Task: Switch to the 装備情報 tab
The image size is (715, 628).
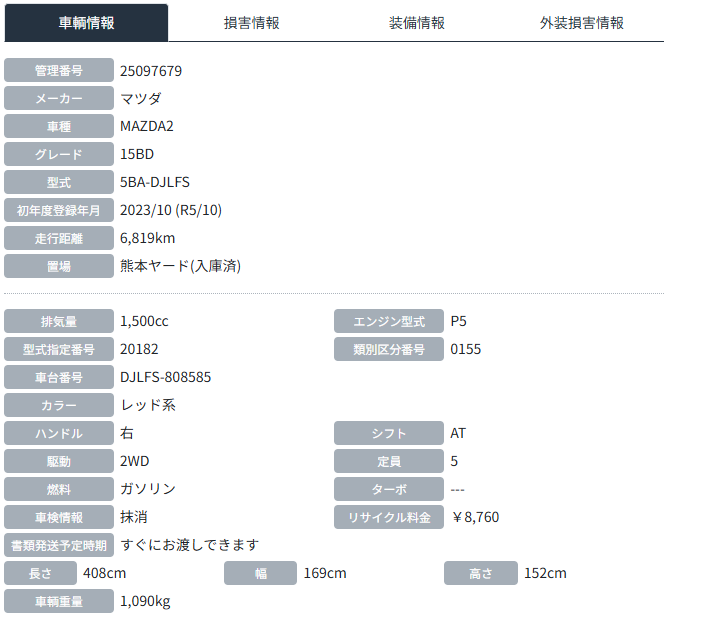Action: [417, 22]
